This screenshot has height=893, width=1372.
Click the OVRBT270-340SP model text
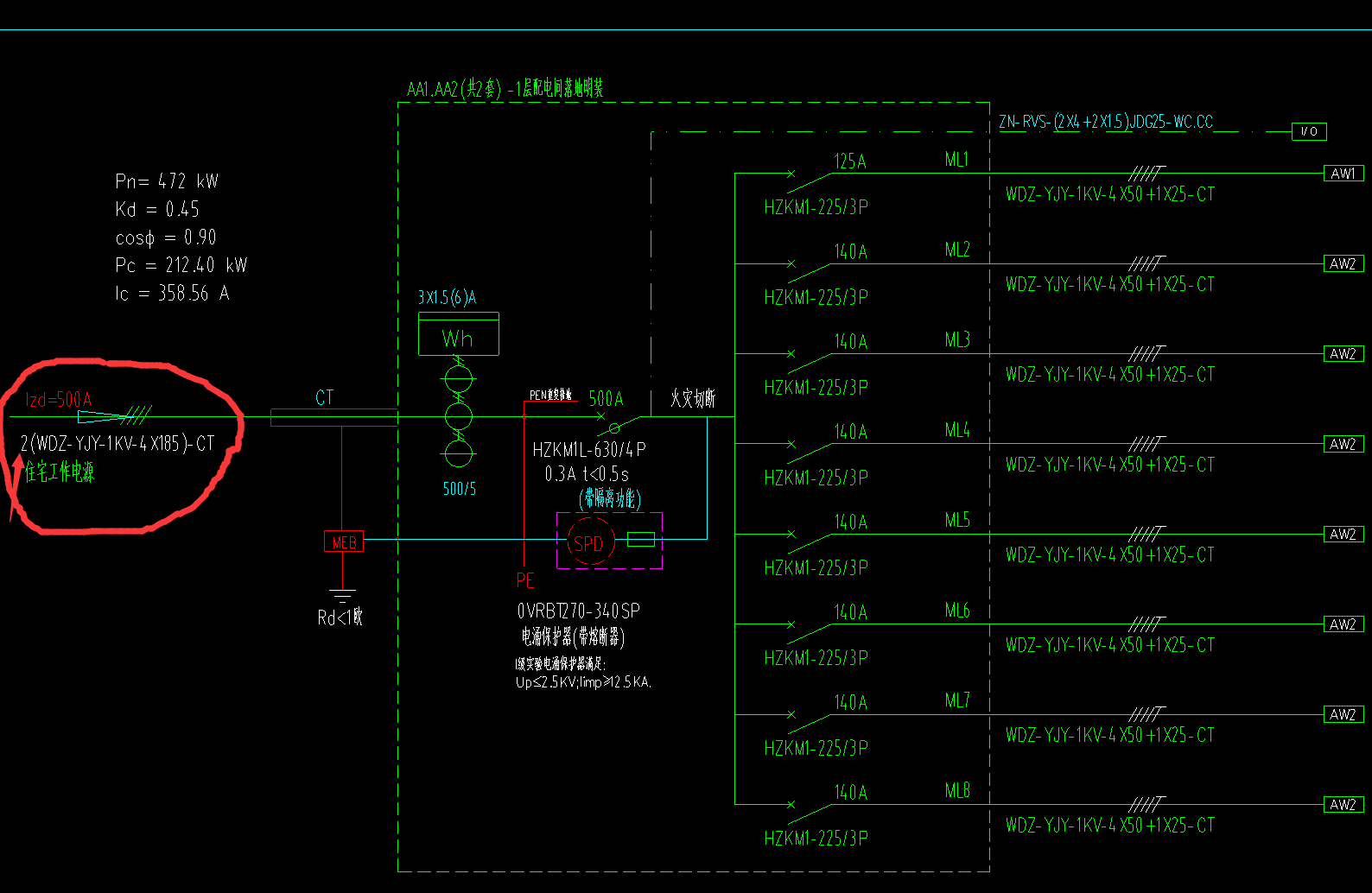click(x=579, y=611)
